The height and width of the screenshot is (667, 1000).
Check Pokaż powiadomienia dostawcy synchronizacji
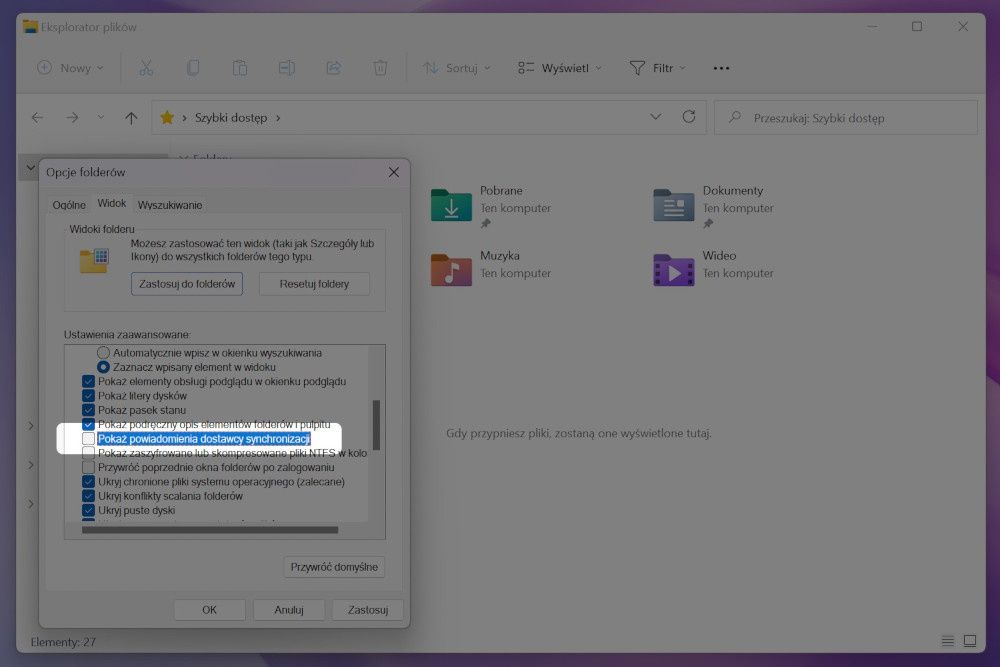(x=89, y=439)
